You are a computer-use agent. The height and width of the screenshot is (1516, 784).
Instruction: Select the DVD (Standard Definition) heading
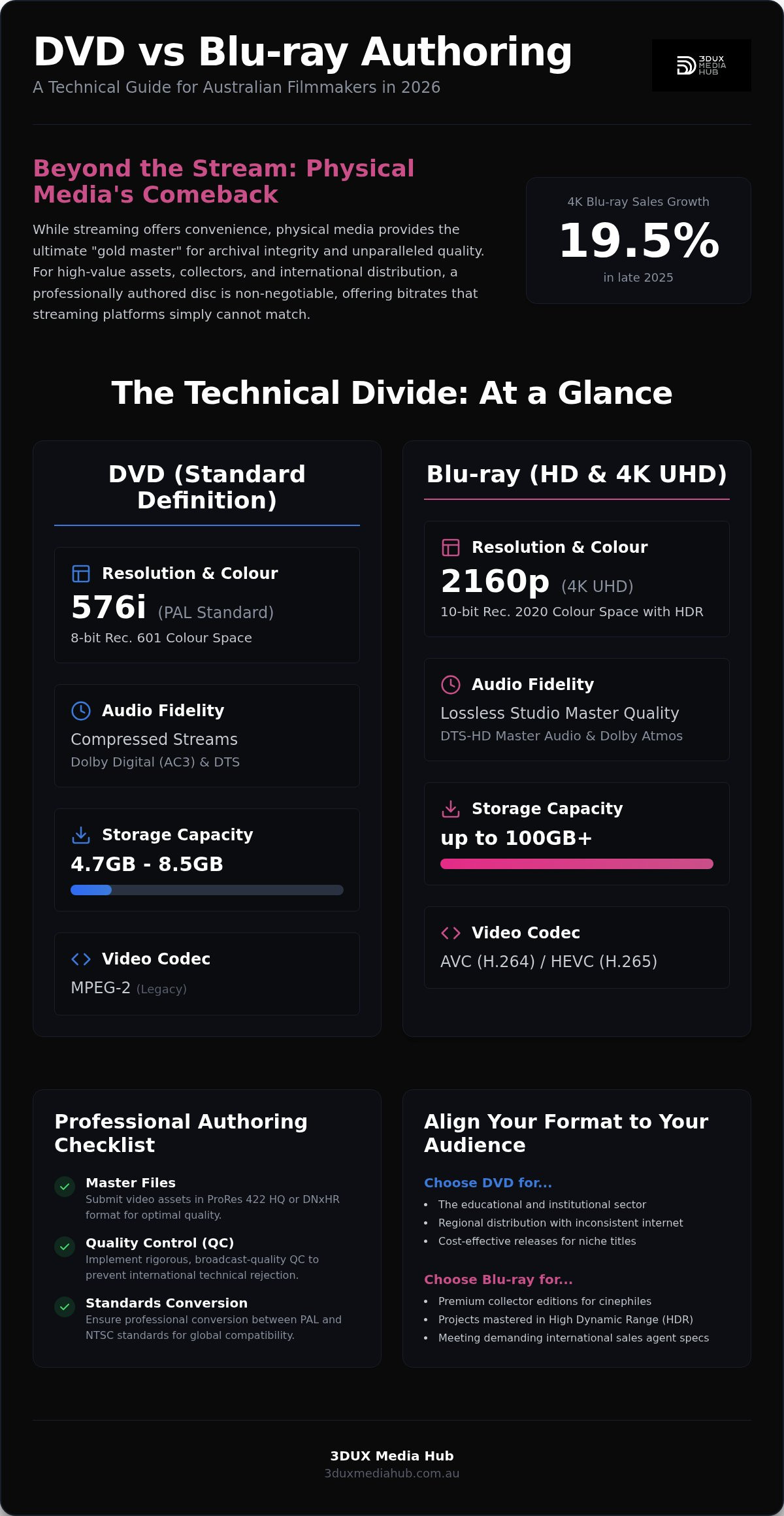click(207, 487)
